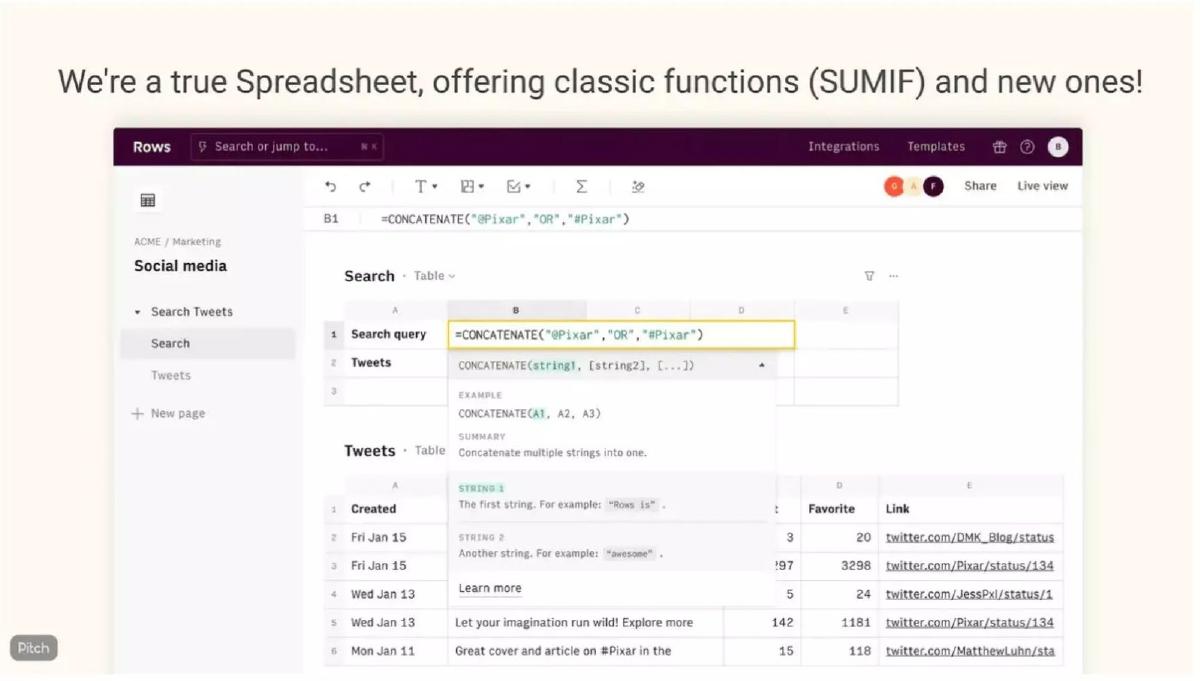1200x681 pixels.
Task: Select column C header in Search table
Action: (x=638, y=311)
